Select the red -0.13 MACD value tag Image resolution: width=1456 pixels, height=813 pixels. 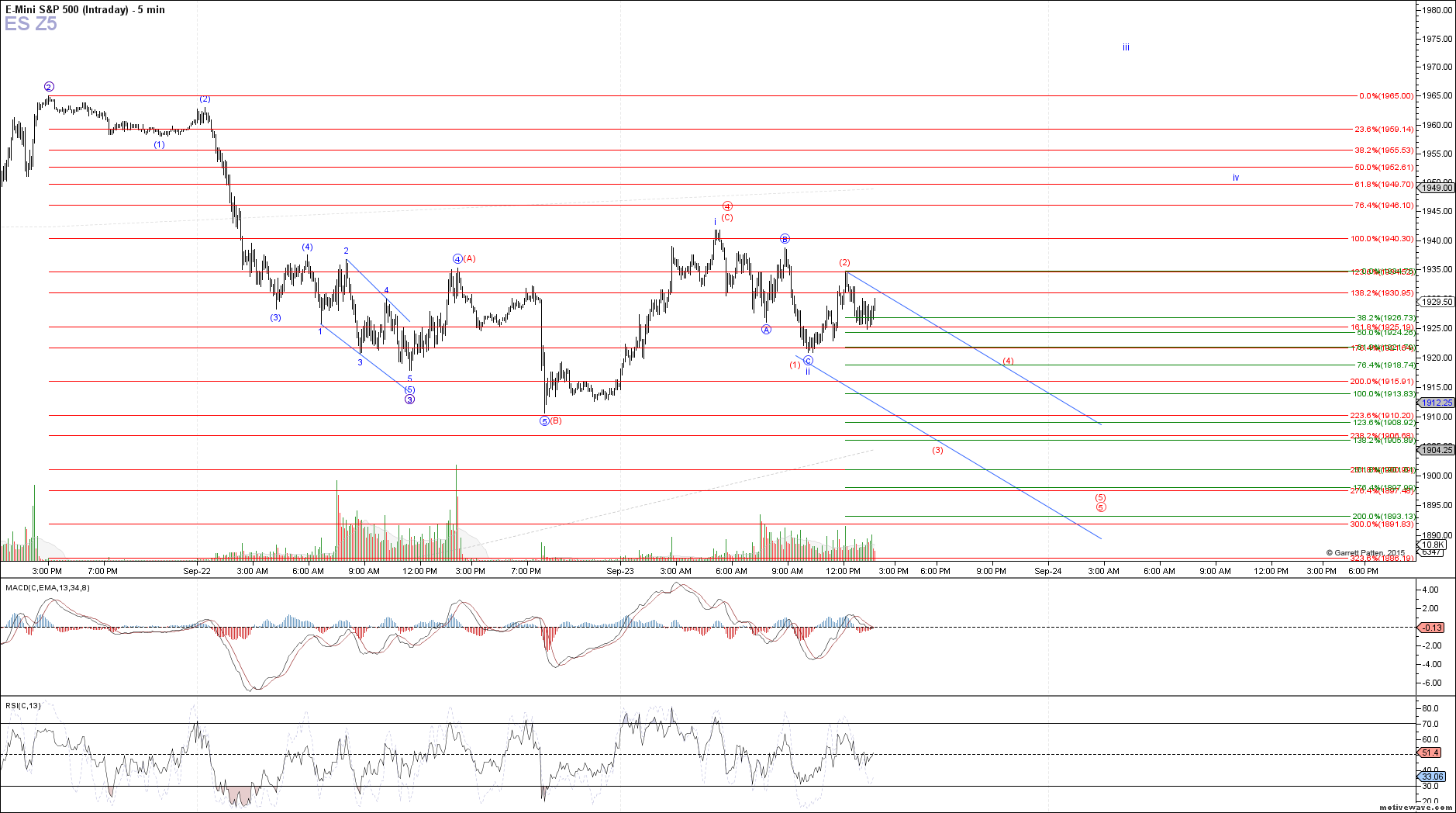[x=1432, y=628]
